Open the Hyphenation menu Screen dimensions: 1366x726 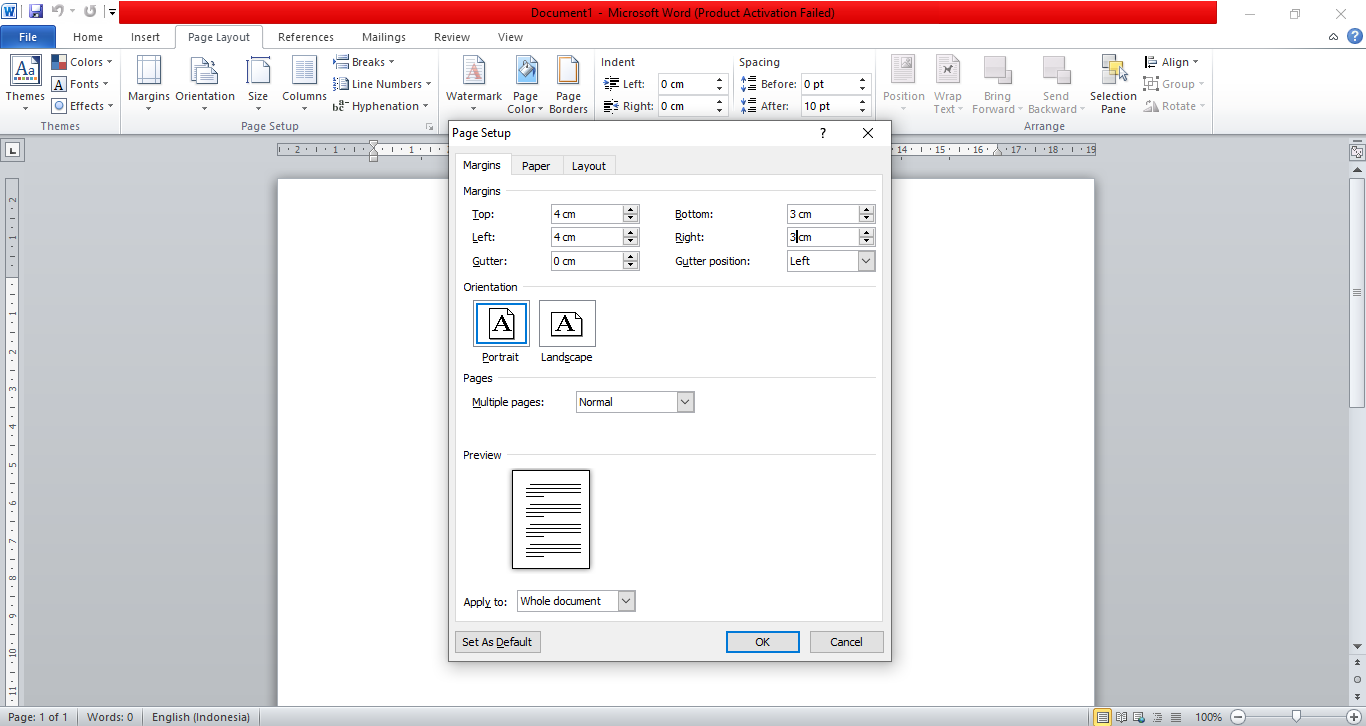378,105
